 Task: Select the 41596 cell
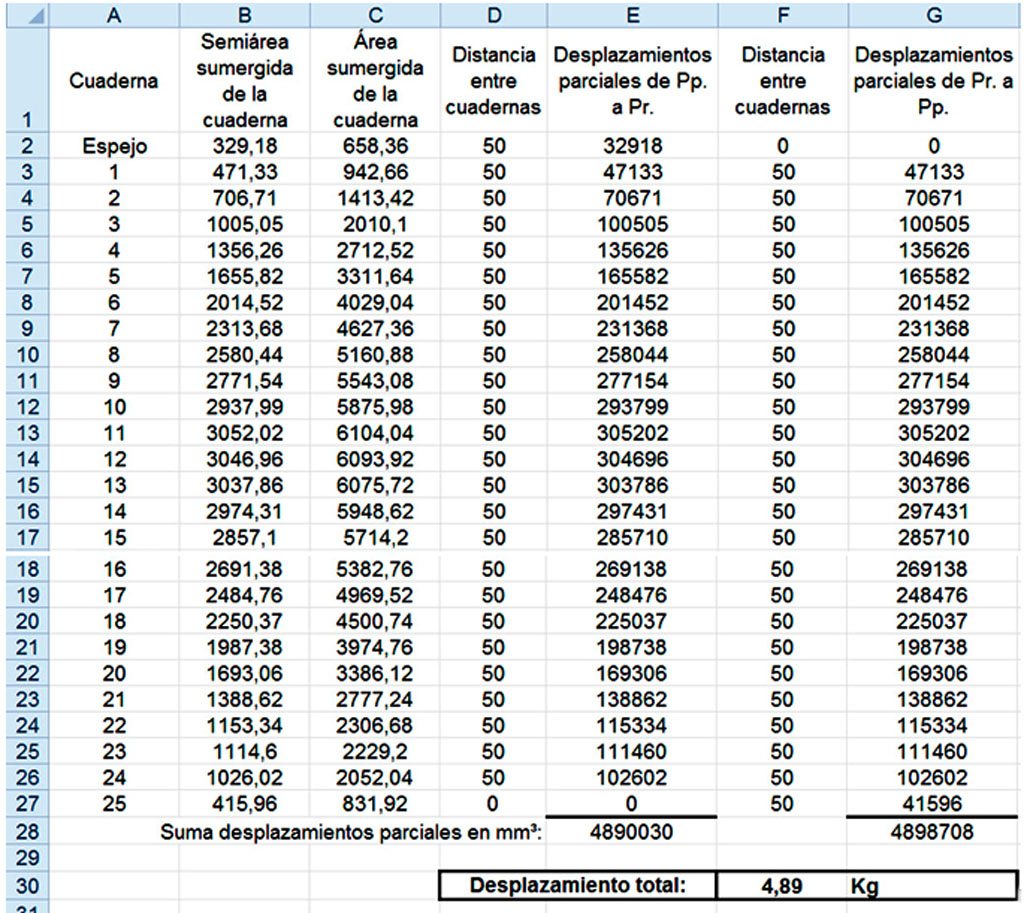933,804
